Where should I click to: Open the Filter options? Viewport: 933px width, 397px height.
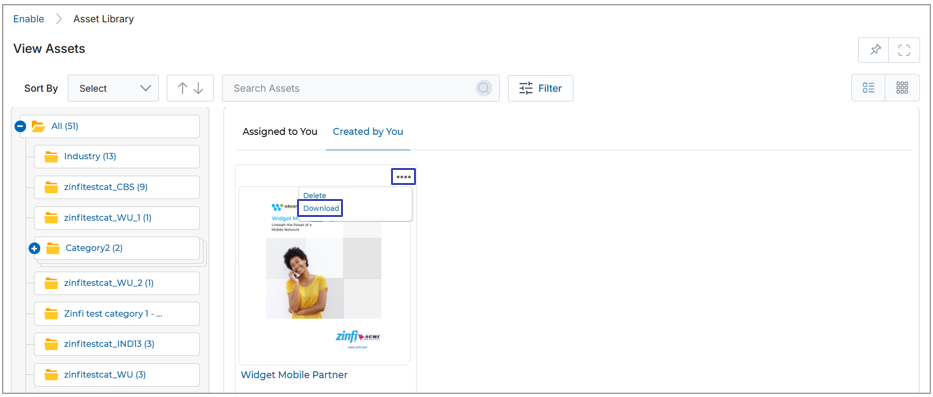pos(540,88)
